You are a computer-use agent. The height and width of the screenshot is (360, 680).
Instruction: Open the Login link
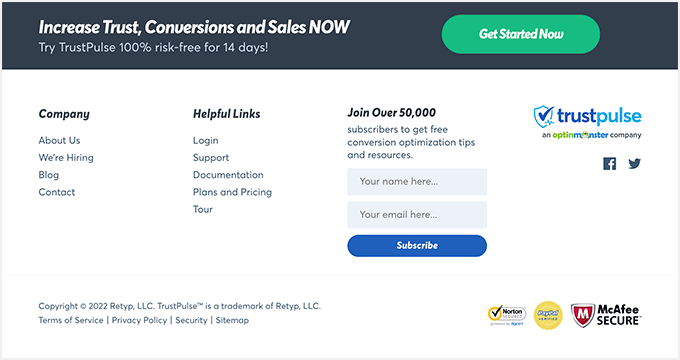click(x=206, y=141)
